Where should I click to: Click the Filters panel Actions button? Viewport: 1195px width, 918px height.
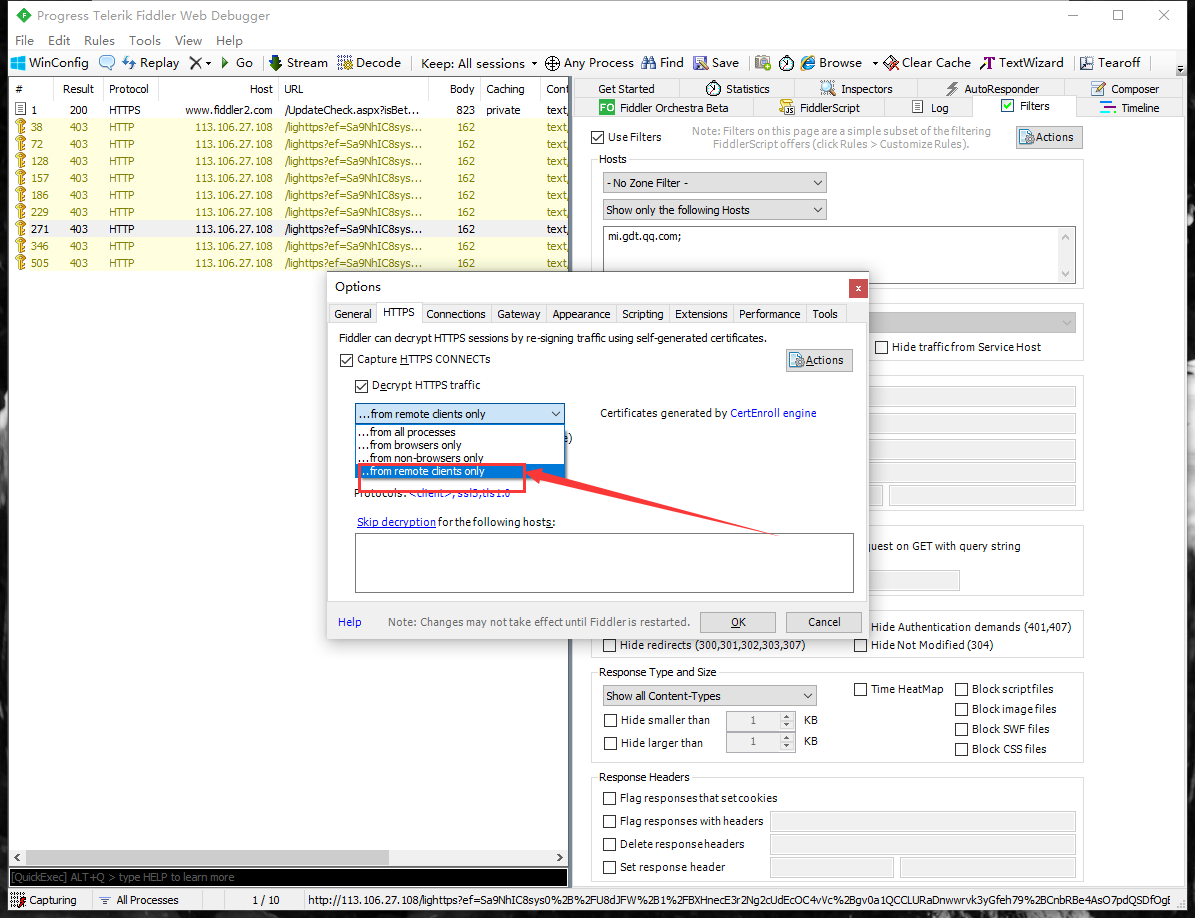click(x=1049, y=137)
